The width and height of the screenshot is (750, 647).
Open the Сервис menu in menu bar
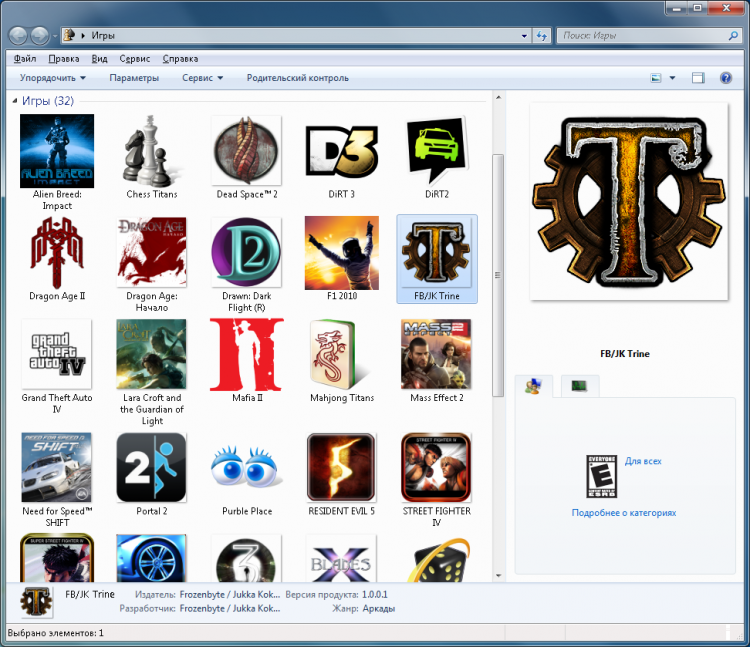[x=134, y=59]
